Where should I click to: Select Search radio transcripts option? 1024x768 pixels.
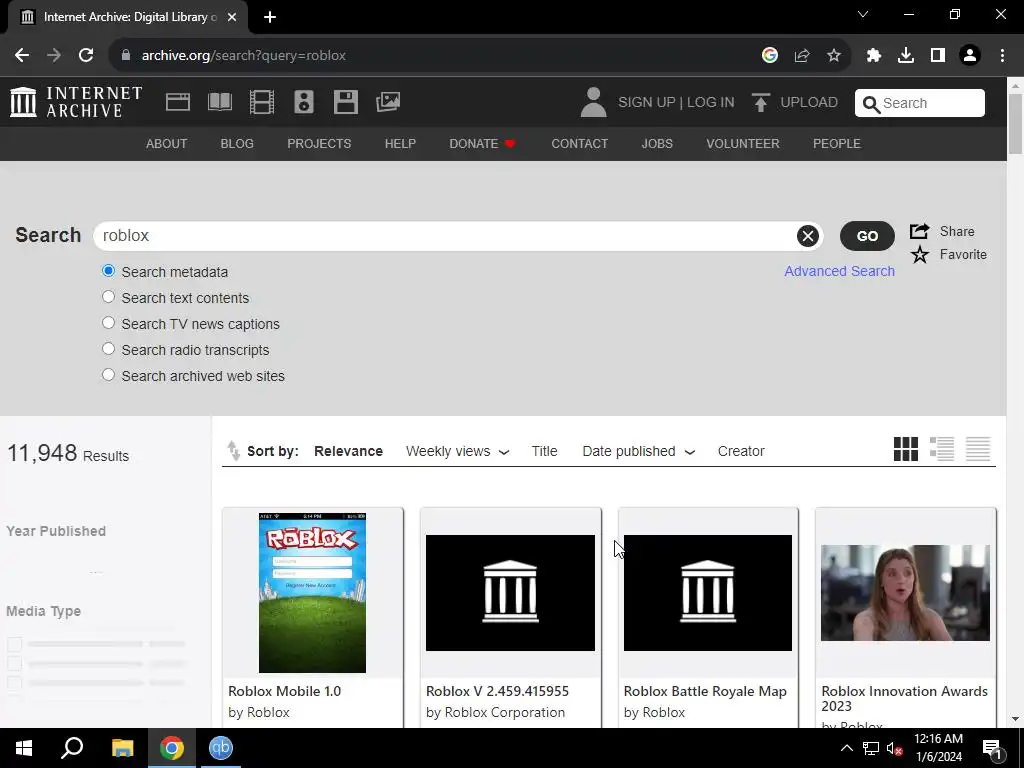[108, 349]
